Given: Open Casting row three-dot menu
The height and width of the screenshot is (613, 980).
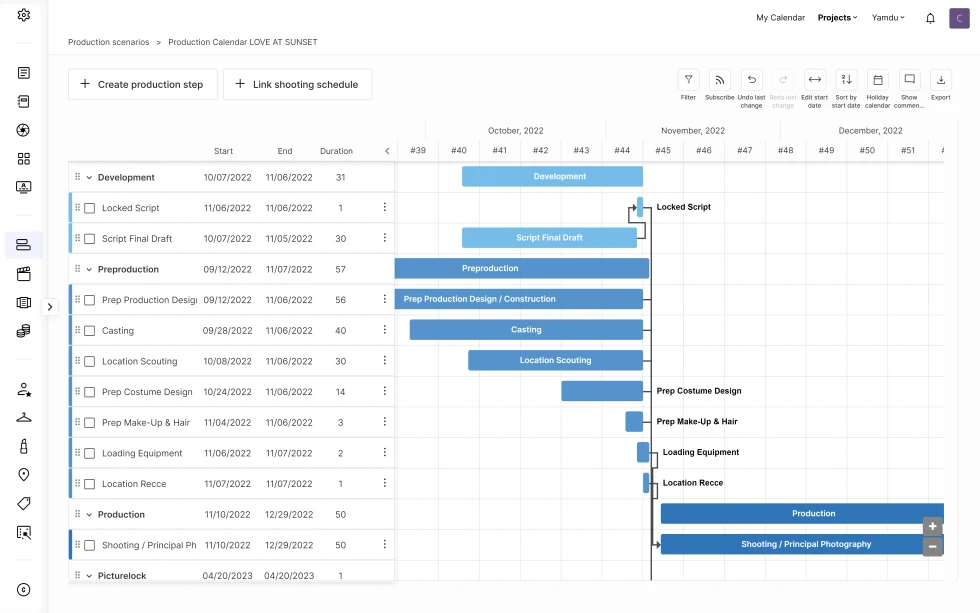Looking at the screenshot, I should pos(384,329).
